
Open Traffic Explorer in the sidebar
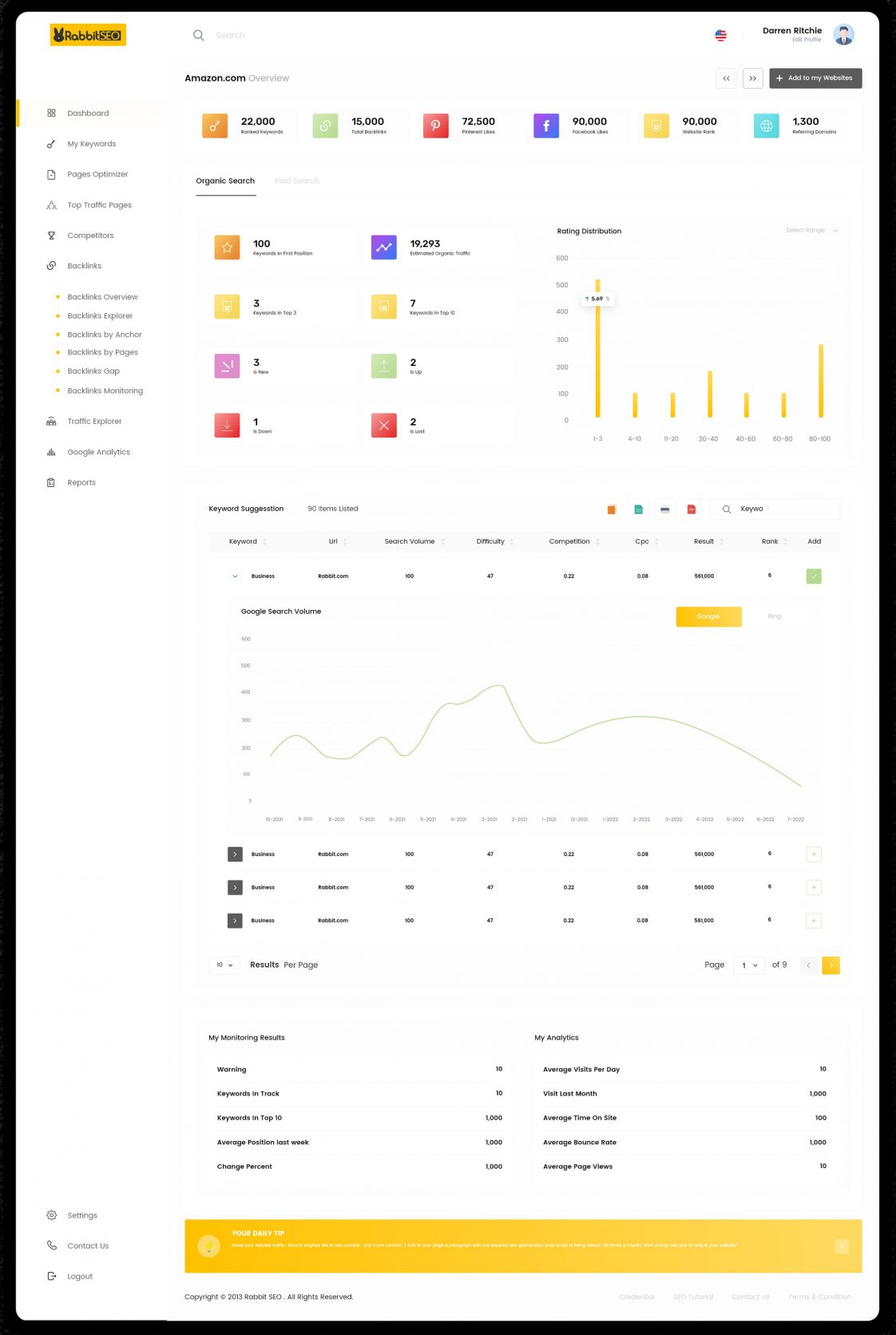(94, 421)
